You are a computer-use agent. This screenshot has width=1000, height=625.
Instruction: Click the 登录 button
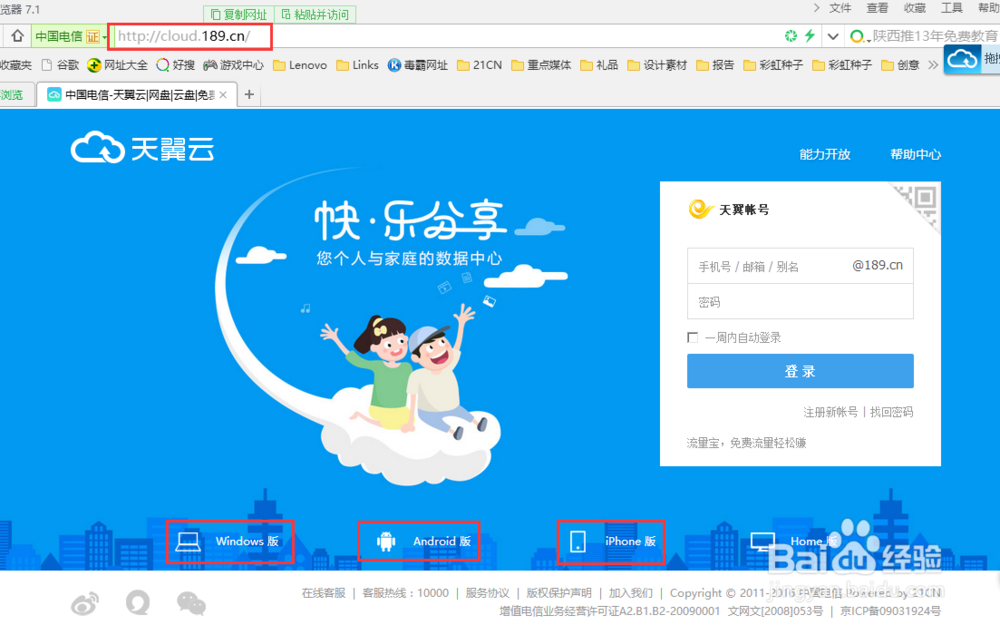pos(800,371)
